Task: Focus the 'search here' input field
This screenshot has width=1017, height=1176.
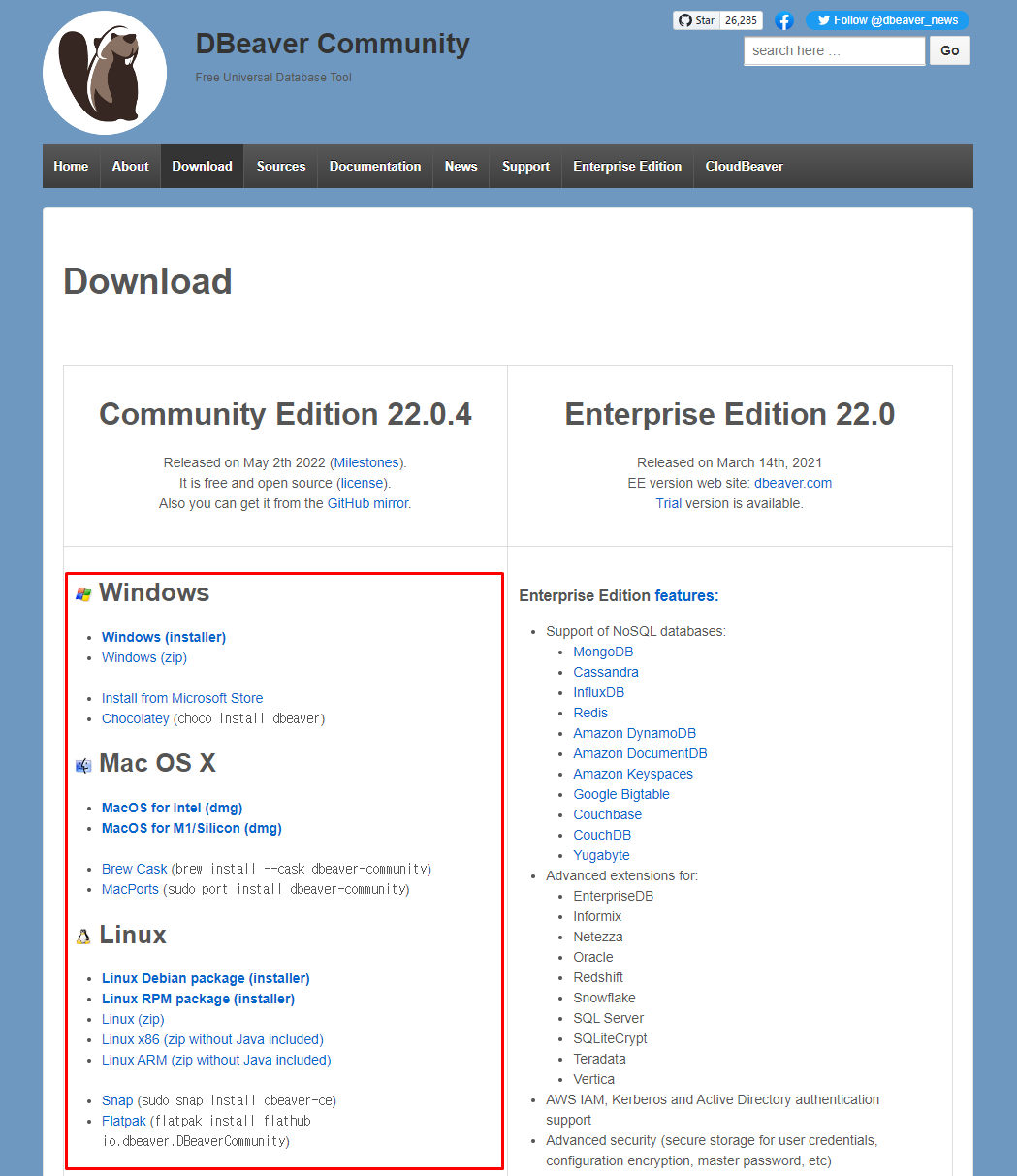Action: [835, 50]
